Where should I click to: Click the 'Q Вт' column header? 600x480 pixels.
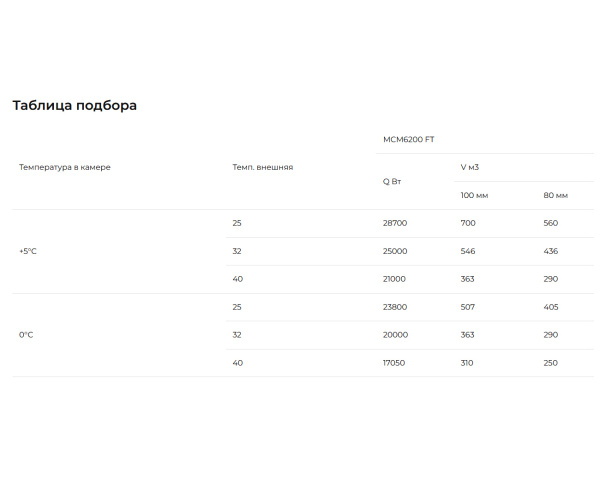392,181
